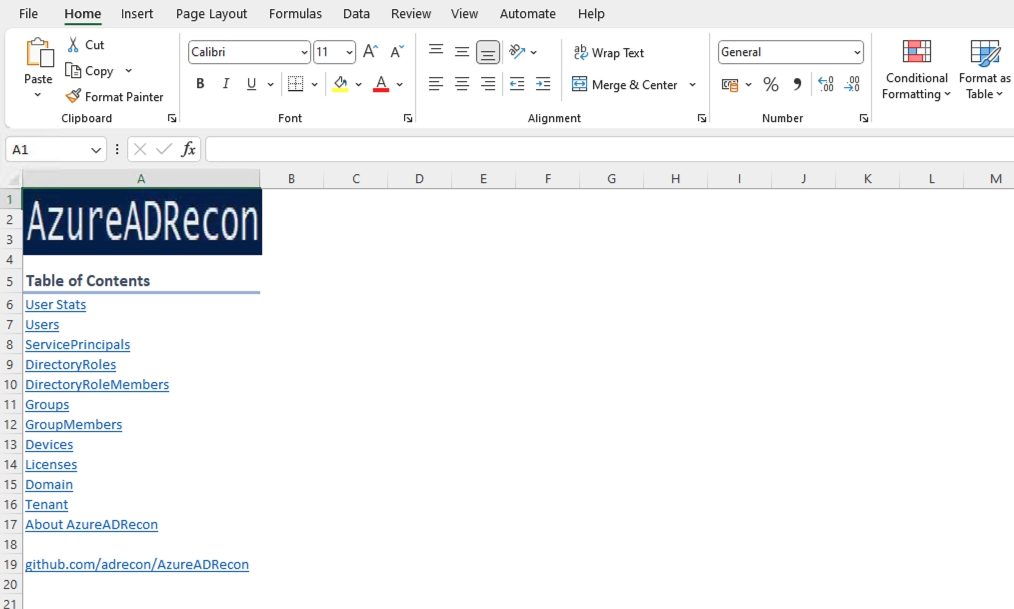Click the Cut scissors icon
Viewport: 1014px width, 609px height.
(73, 45)
